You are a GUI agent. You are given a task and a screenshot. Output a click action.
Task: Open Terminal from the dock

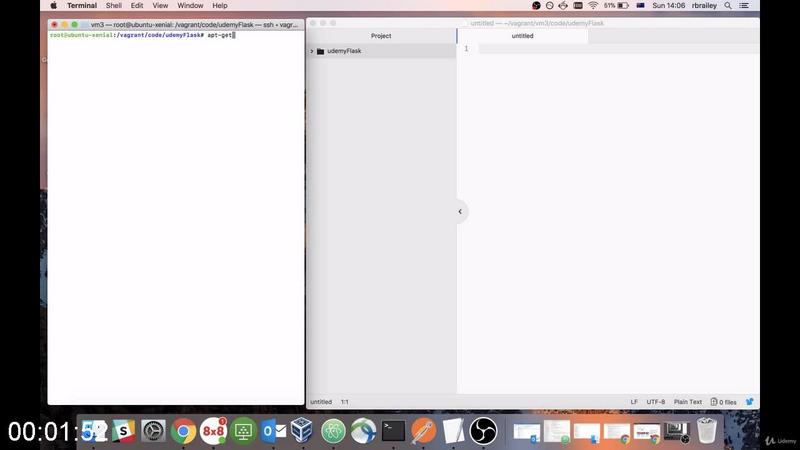click(393, 431)
